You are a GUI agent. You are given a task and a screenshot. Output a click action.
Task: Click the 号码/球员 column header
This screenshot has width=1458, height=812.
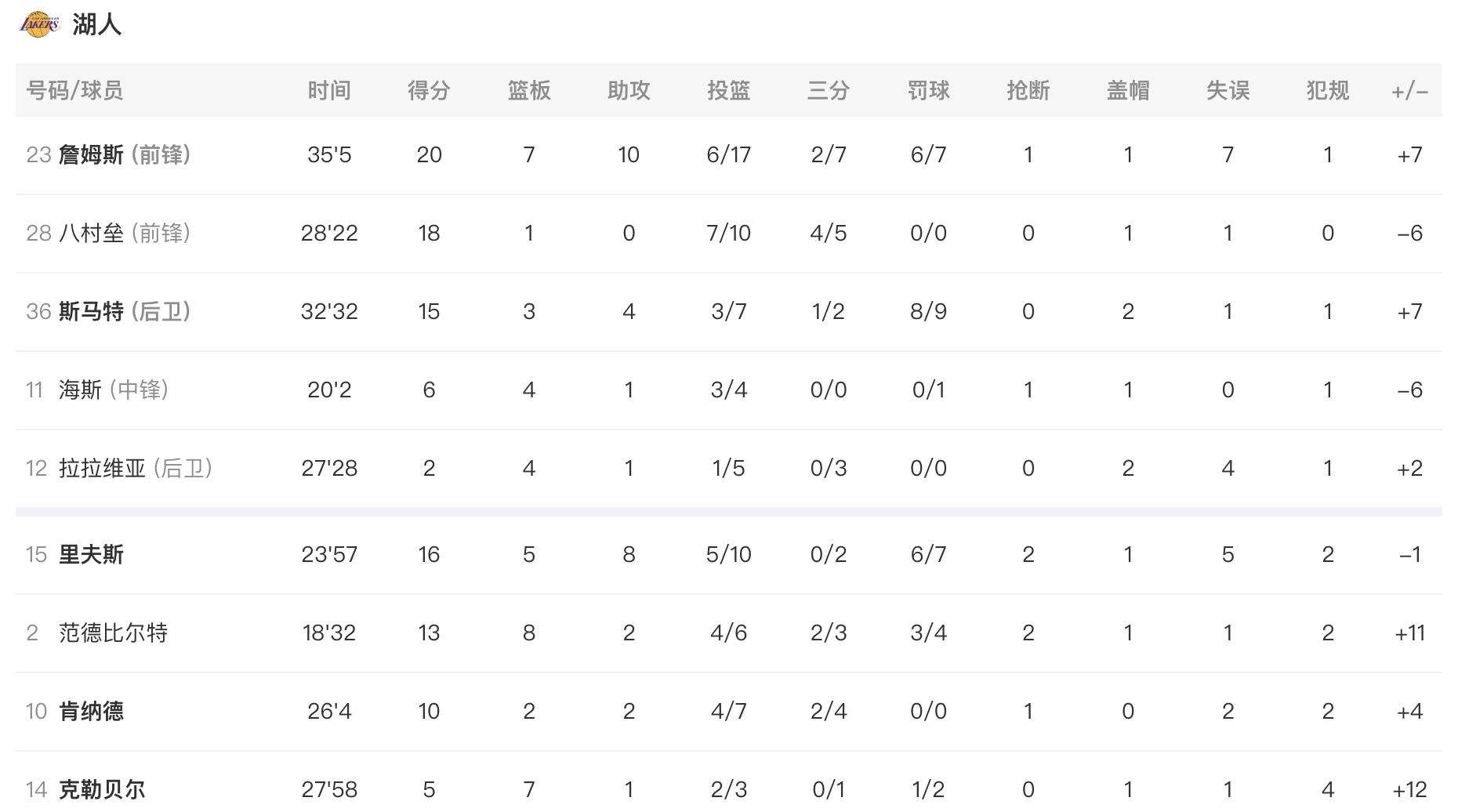(74, 90)
